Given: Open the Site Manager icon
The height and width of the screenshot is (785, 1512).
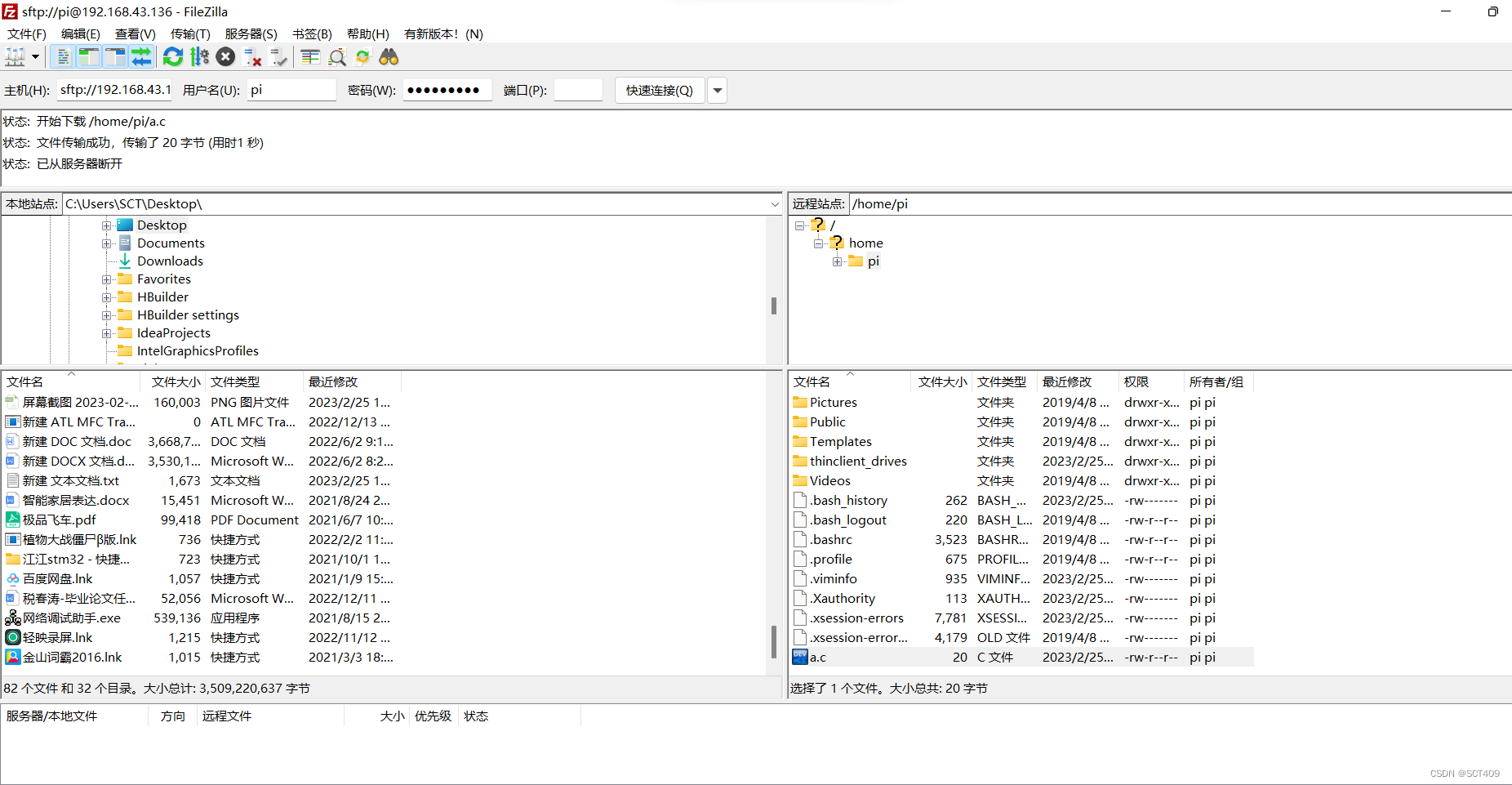Looking at the screenshot, I should (x=15, y=56).
